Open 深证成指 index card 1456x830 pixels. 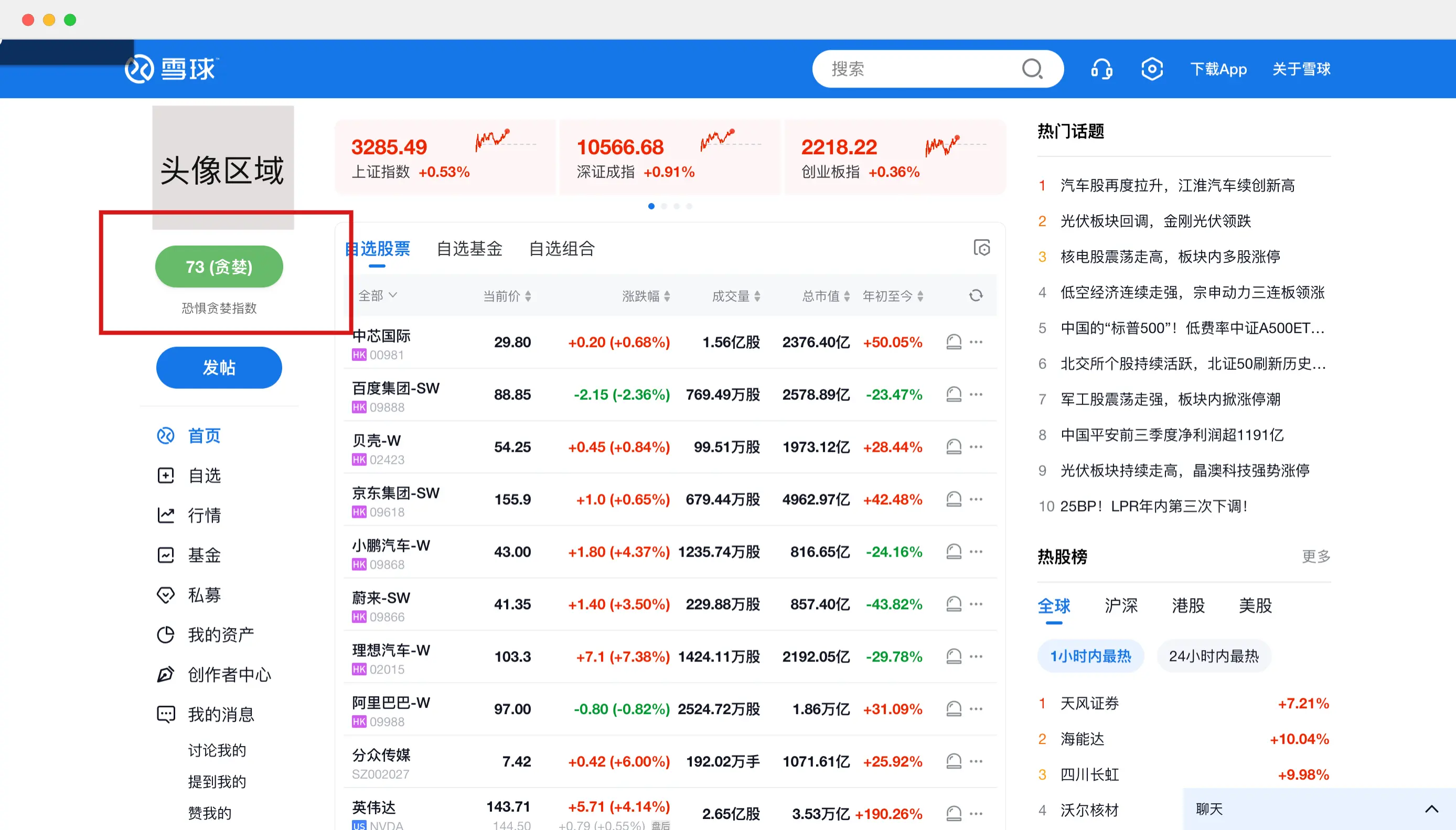(670, 157)
